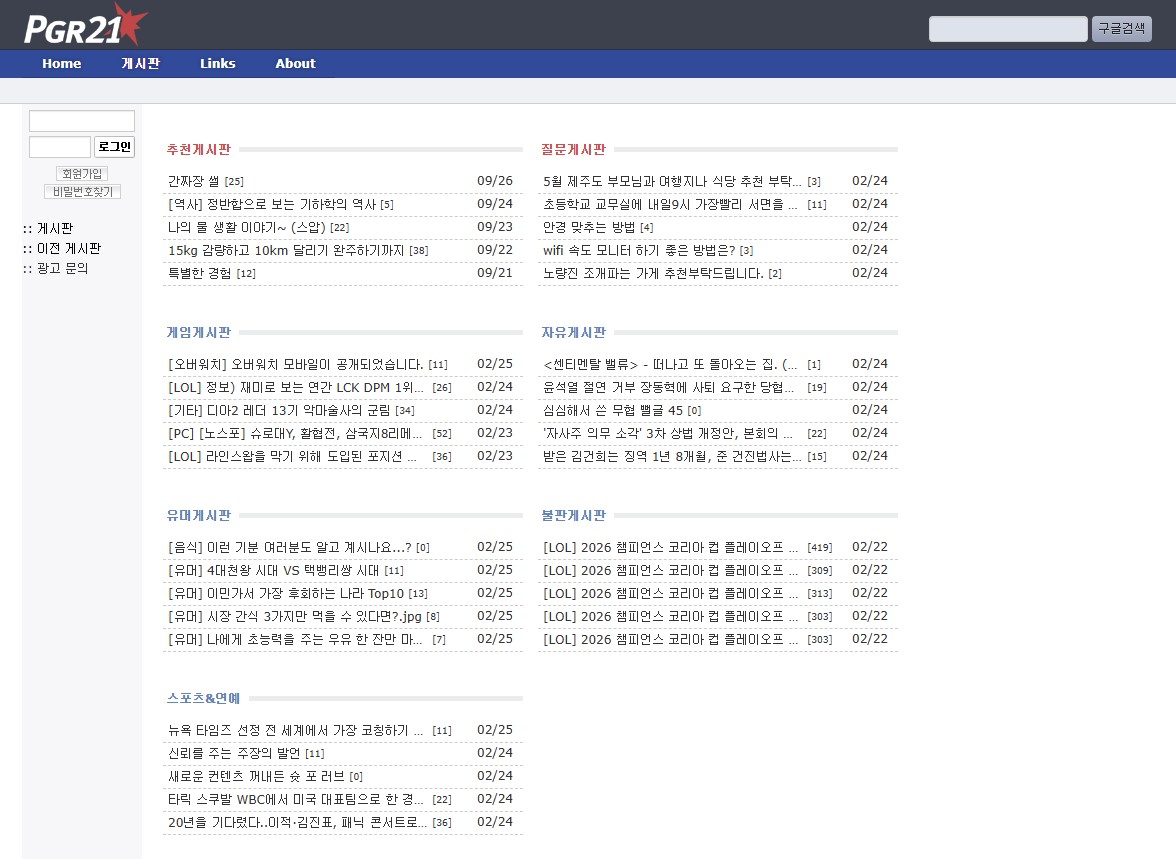
Task: Open post '5월 제주도 부모님과 여행지나 식당 추천'
Action: pos(672,181)
